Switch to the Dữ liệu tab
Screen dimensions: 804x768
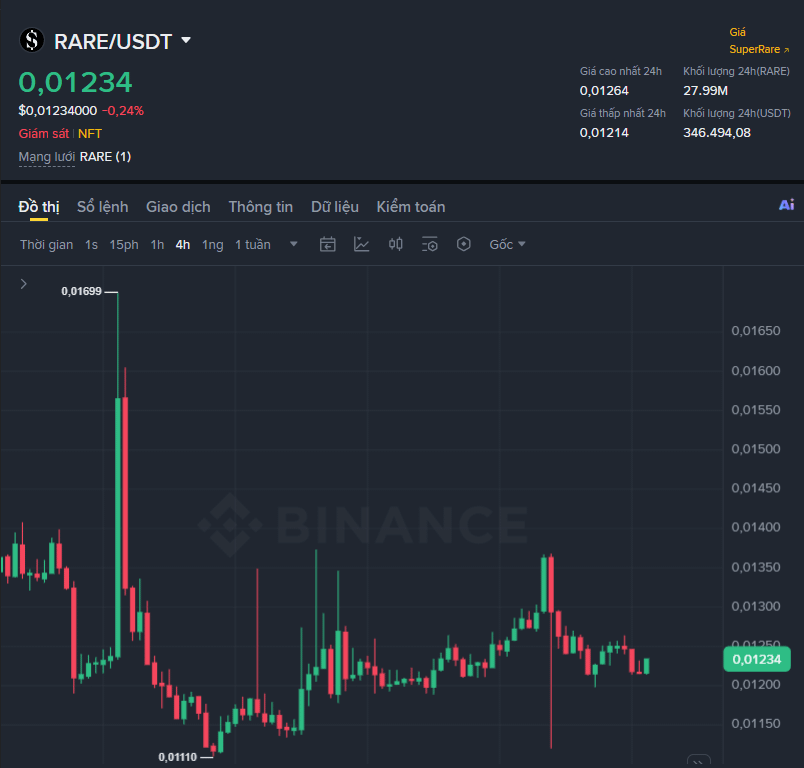point(335,207)
